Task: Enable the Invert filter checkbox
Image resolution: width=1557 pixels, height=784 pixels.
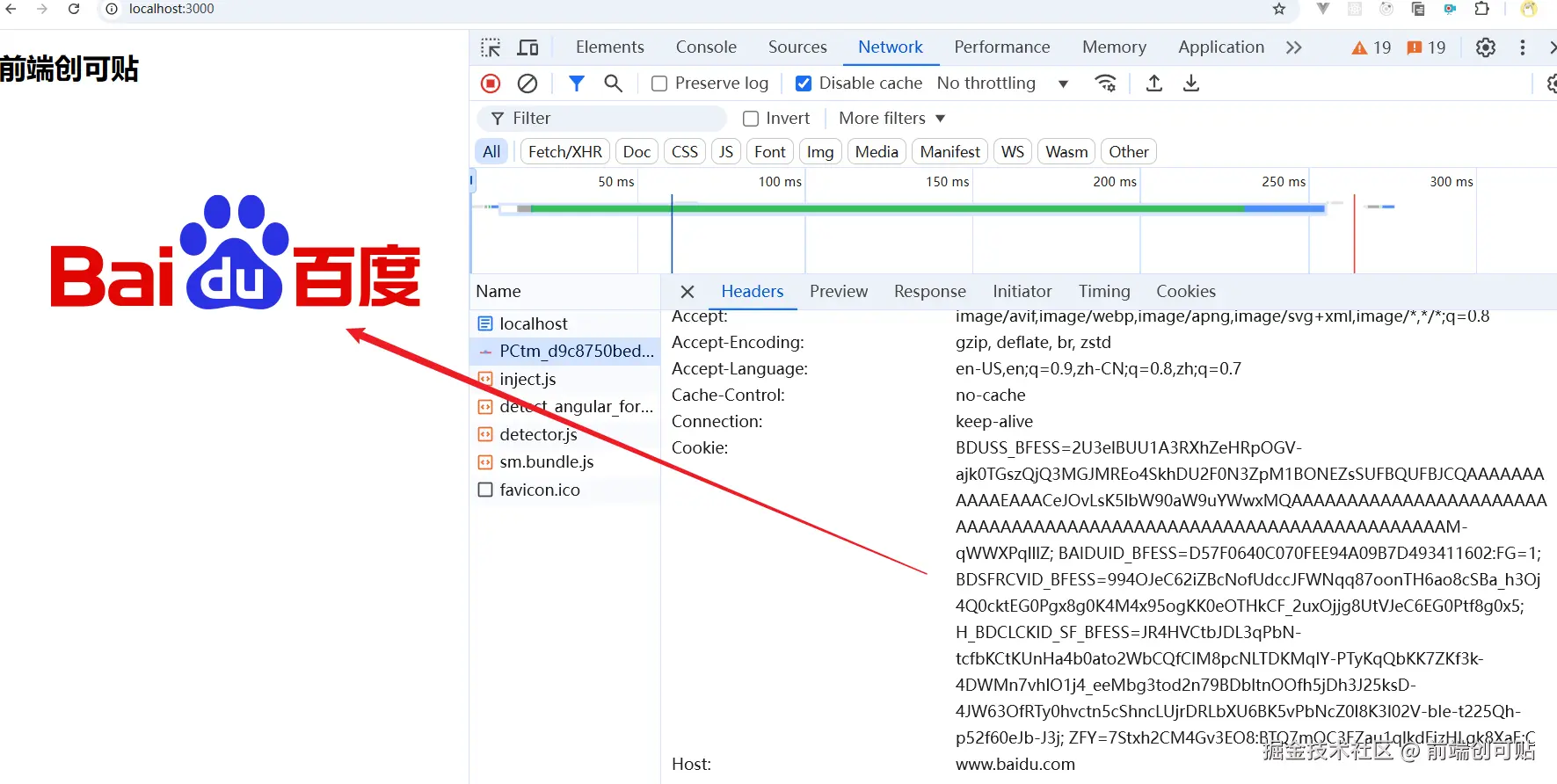Action: click(751, 119)
